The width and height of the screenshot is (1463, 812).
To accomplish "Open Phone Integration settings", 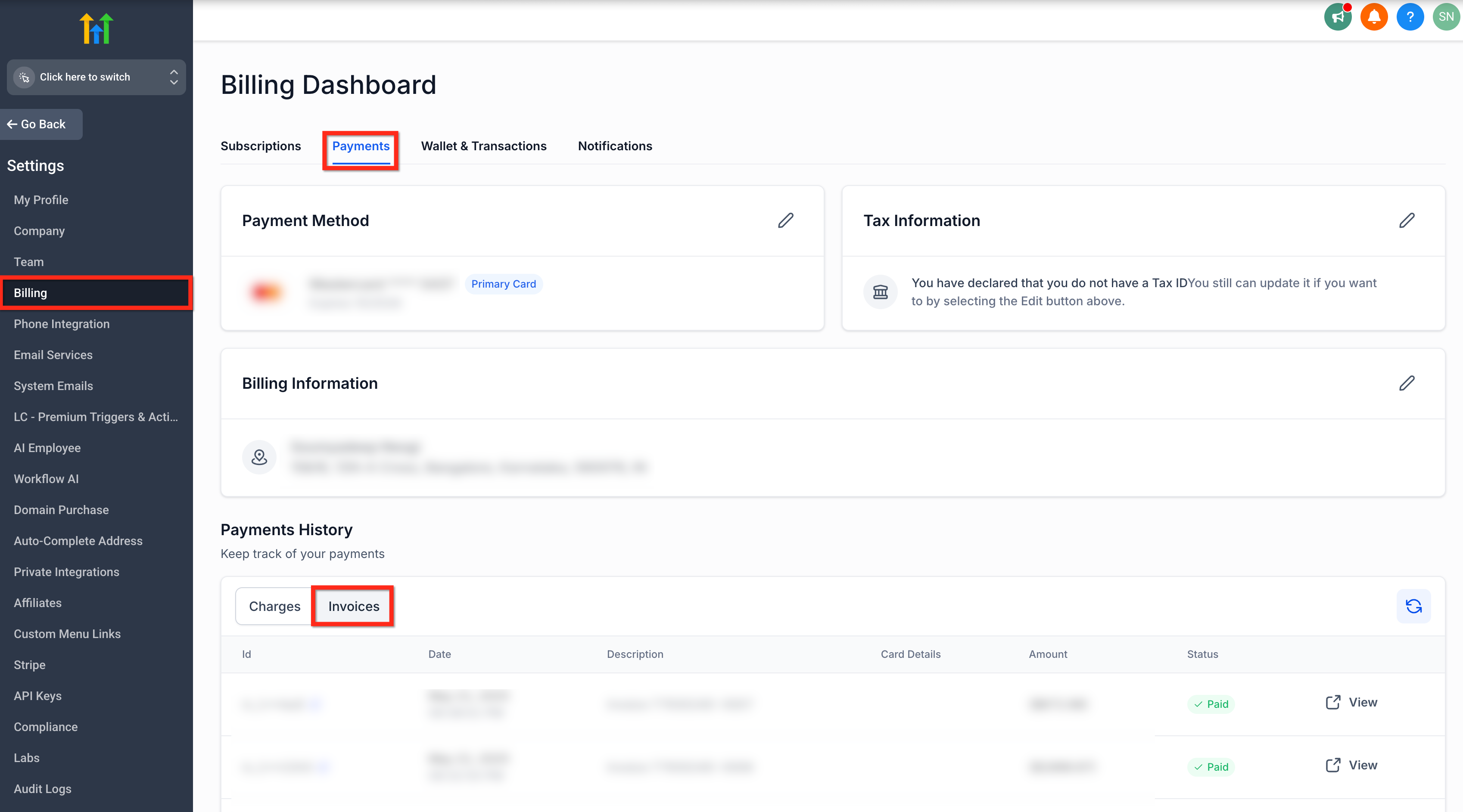I will (61, 324).
